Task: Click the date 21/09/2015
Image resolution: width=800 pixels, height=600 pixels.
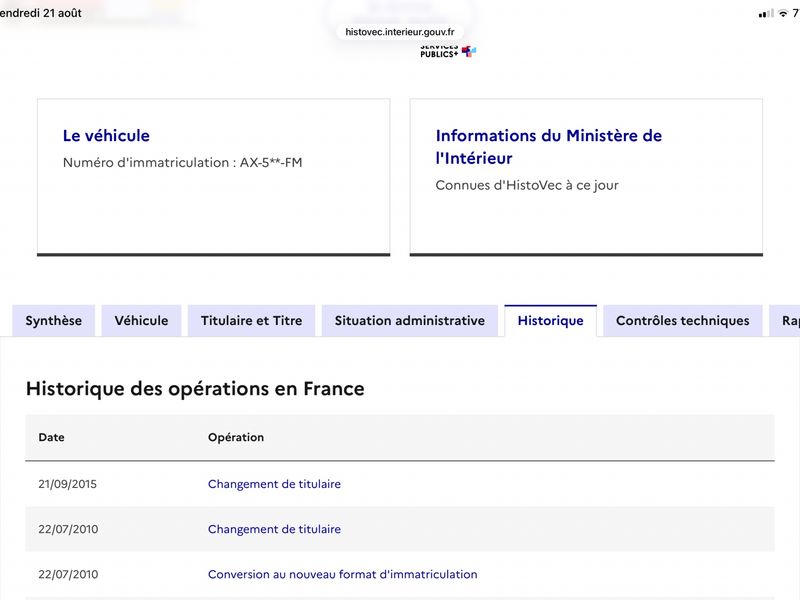Action: point(67,484)
